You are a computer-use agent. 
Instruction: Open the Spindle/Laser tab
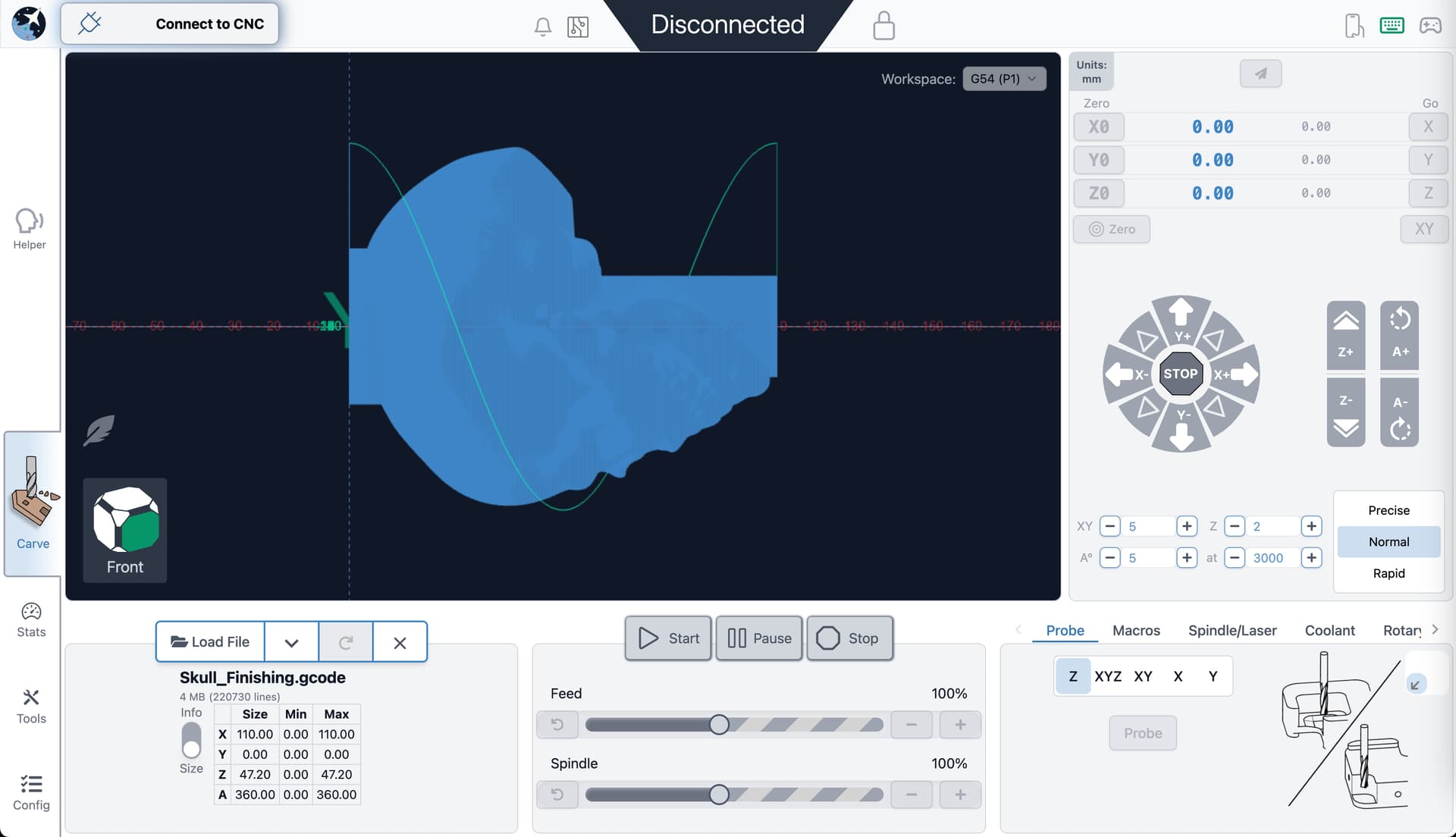[1232, 630]
